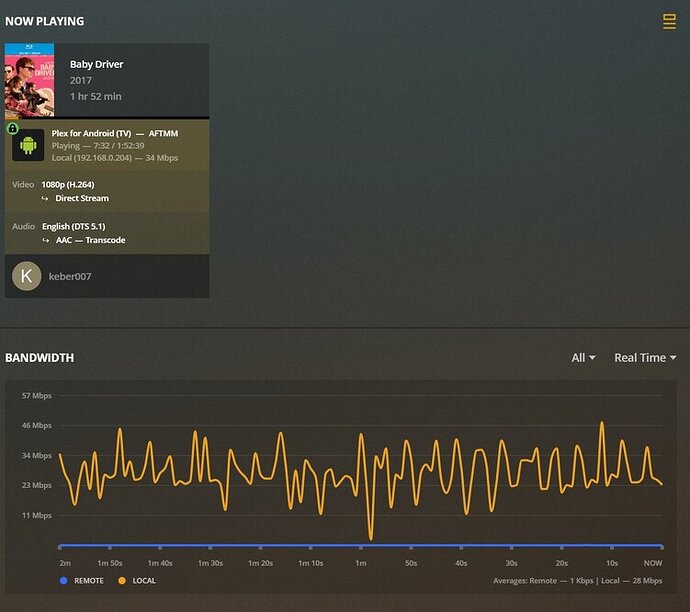Screen dimensions: 690x612
Task: Click the "57 Mbps" axis label
Action: (37, 396)
